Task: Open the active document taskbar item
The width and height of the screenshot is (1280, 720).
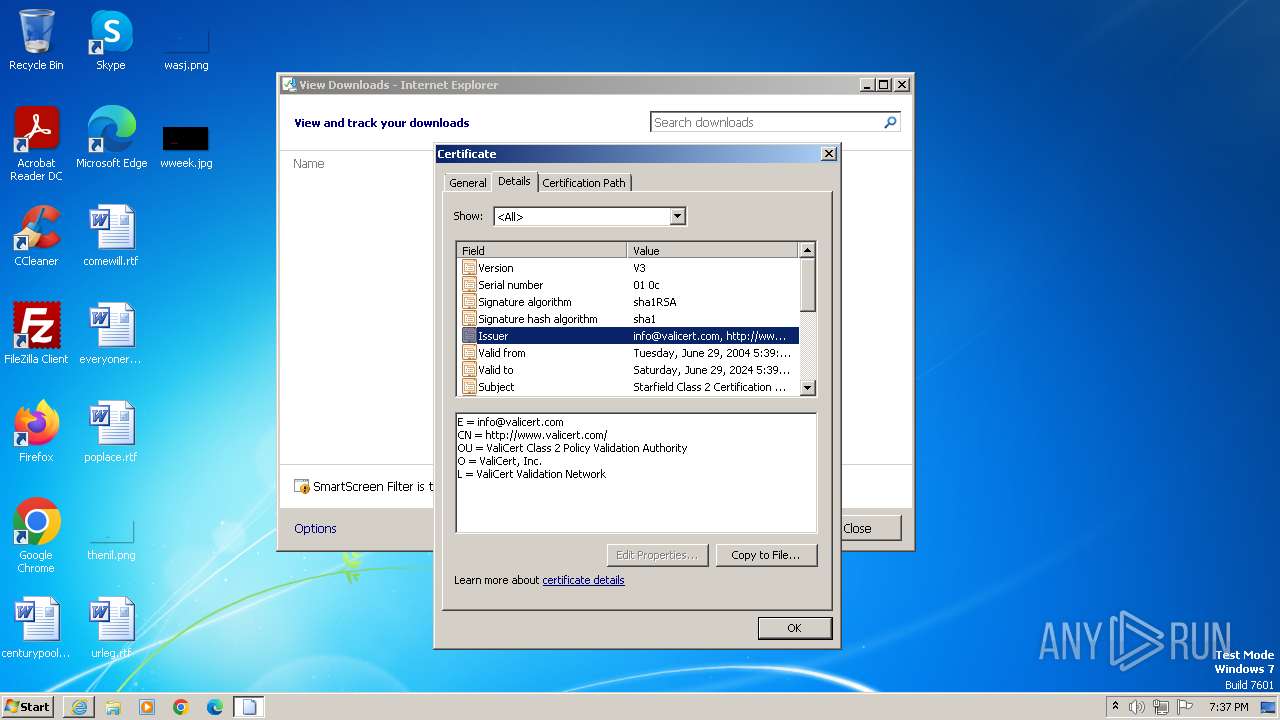Action: pos(249,707)
